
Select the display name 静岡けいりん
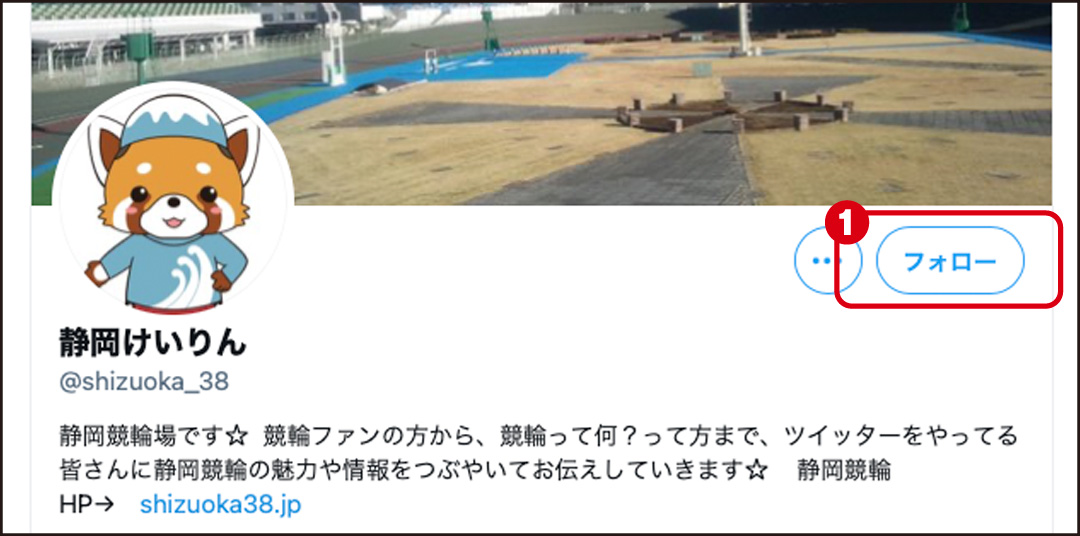point(153,342)
